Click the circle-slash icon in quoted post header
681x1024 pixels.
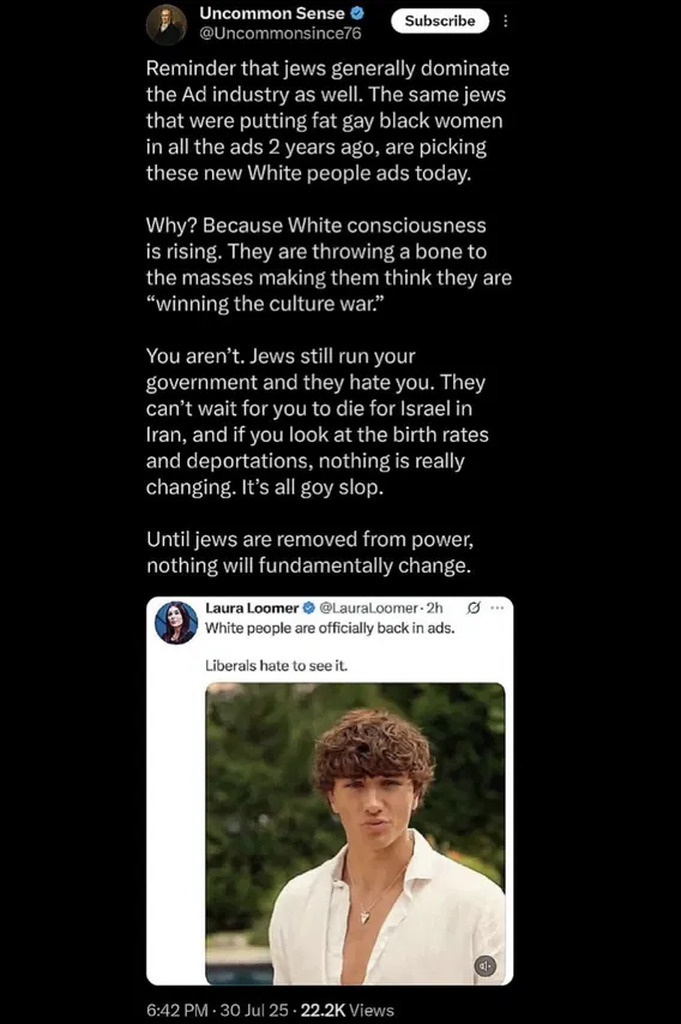pyautogui.click(x=473, y=607)
